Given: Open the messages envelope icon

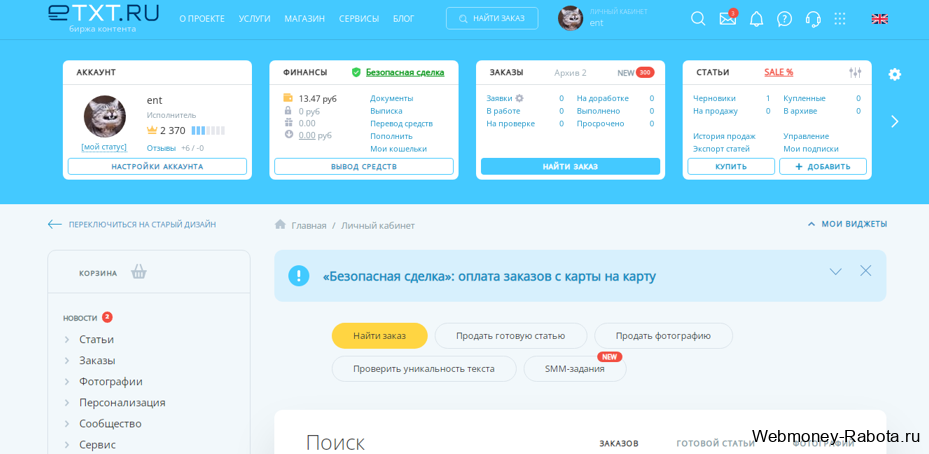Looking at the screenshot, I should click(728, 19).
